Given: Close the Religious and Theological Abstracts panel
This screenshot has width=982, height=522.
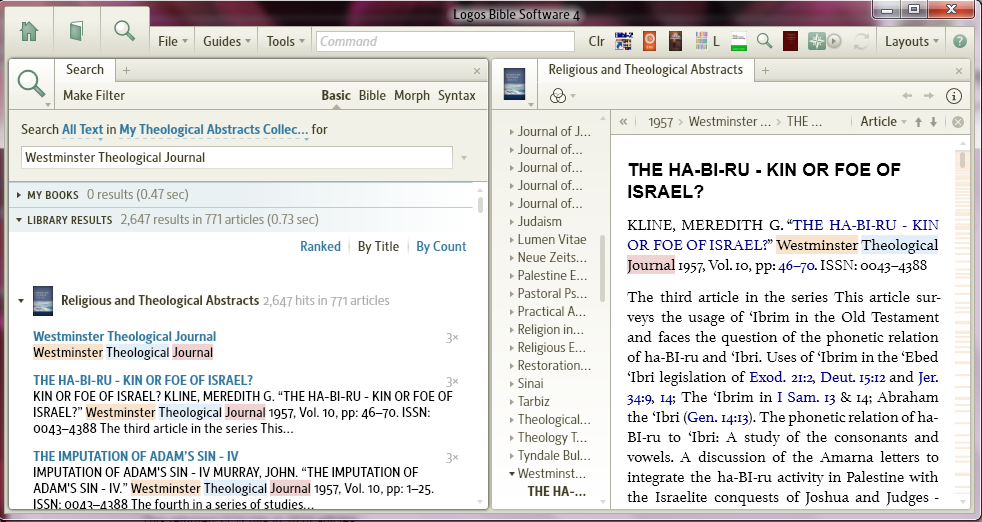Looking at the screenshot, I should tap(959, 71).
